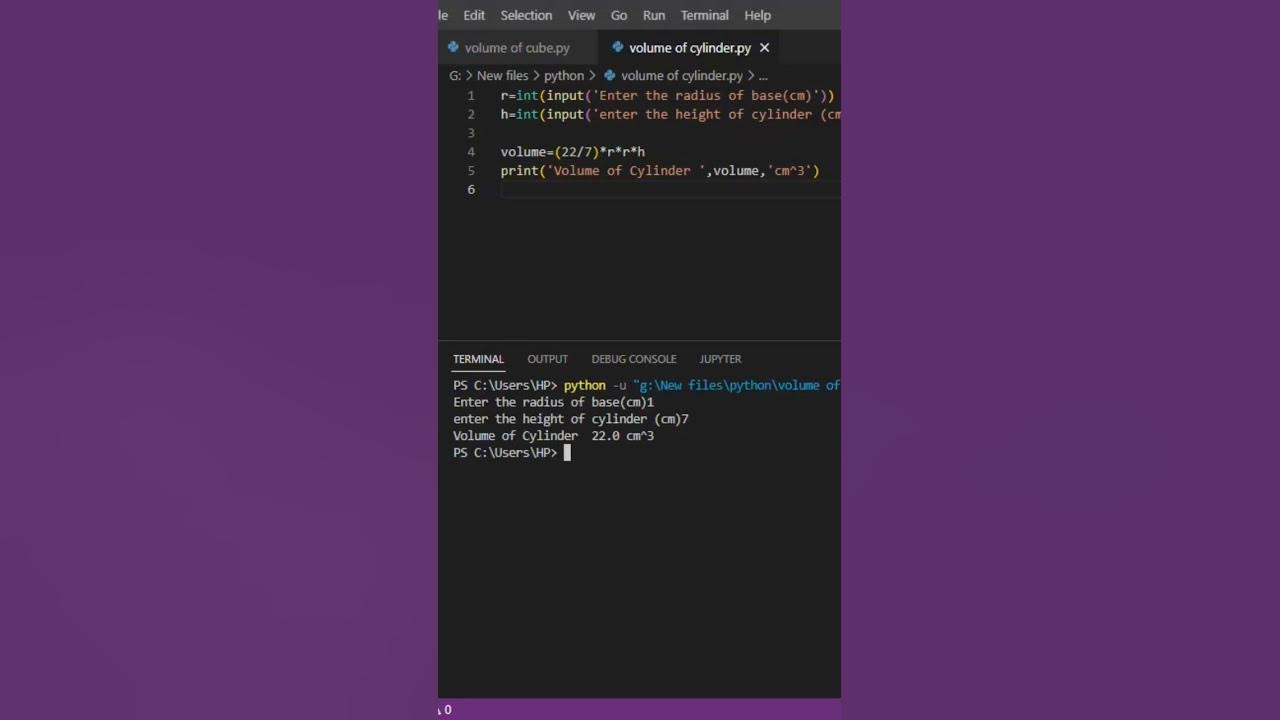This screenshot has width=1280, height=720.
Task: Open the Terminal menu
Action: 705,15
